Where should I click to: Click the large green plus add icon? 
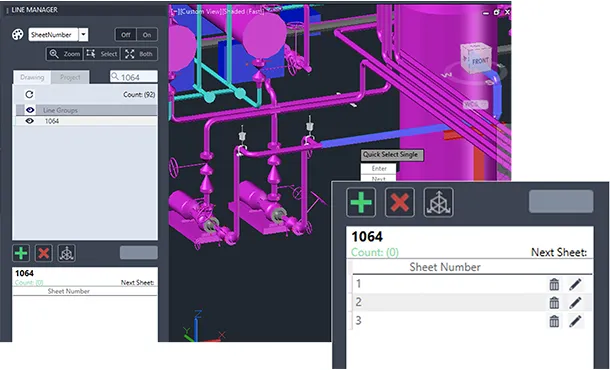pyautogui.click(x=361, y=202)
